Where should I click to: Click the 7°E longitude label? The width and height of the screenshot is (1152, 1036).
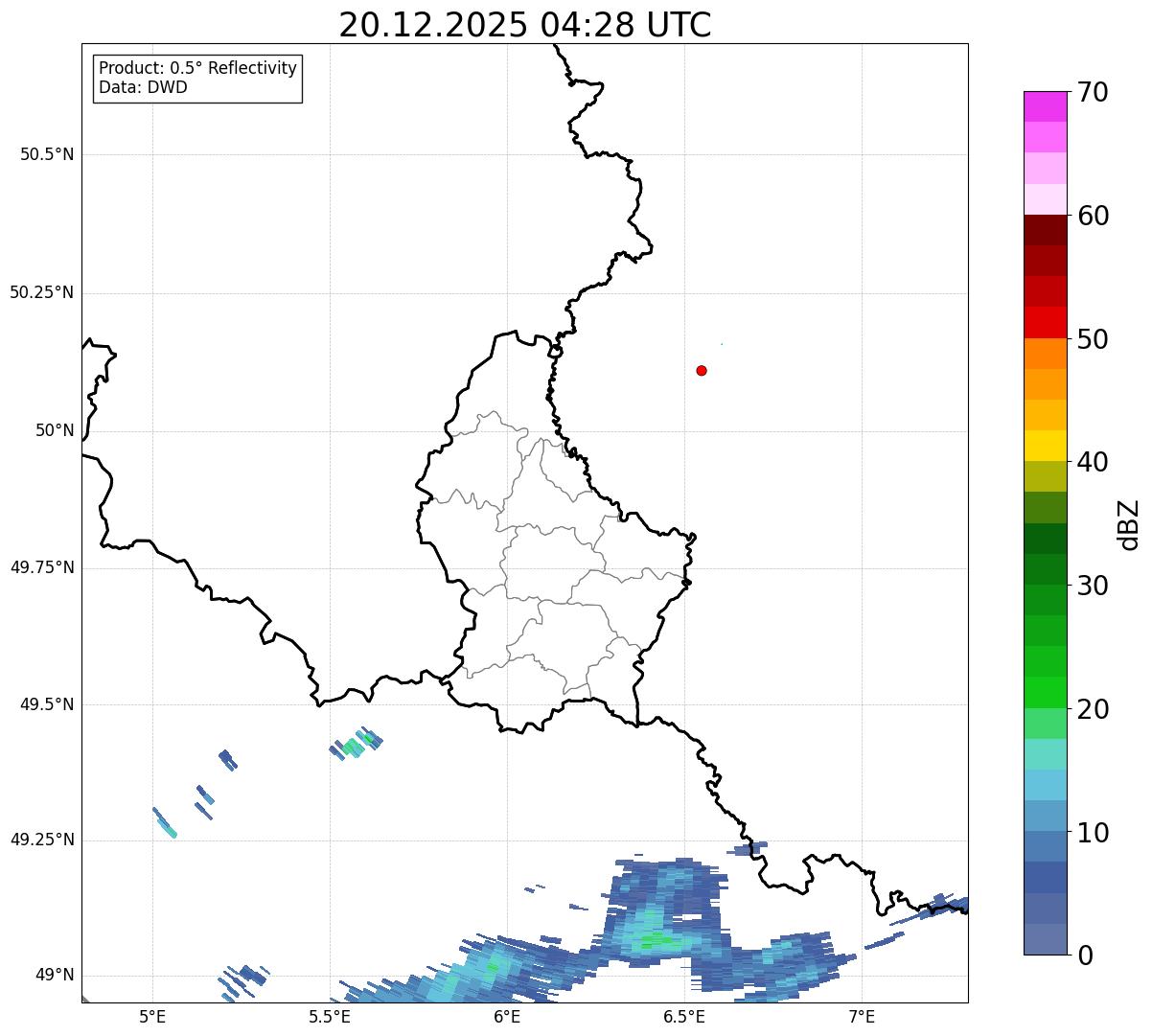pos(862,1017)
